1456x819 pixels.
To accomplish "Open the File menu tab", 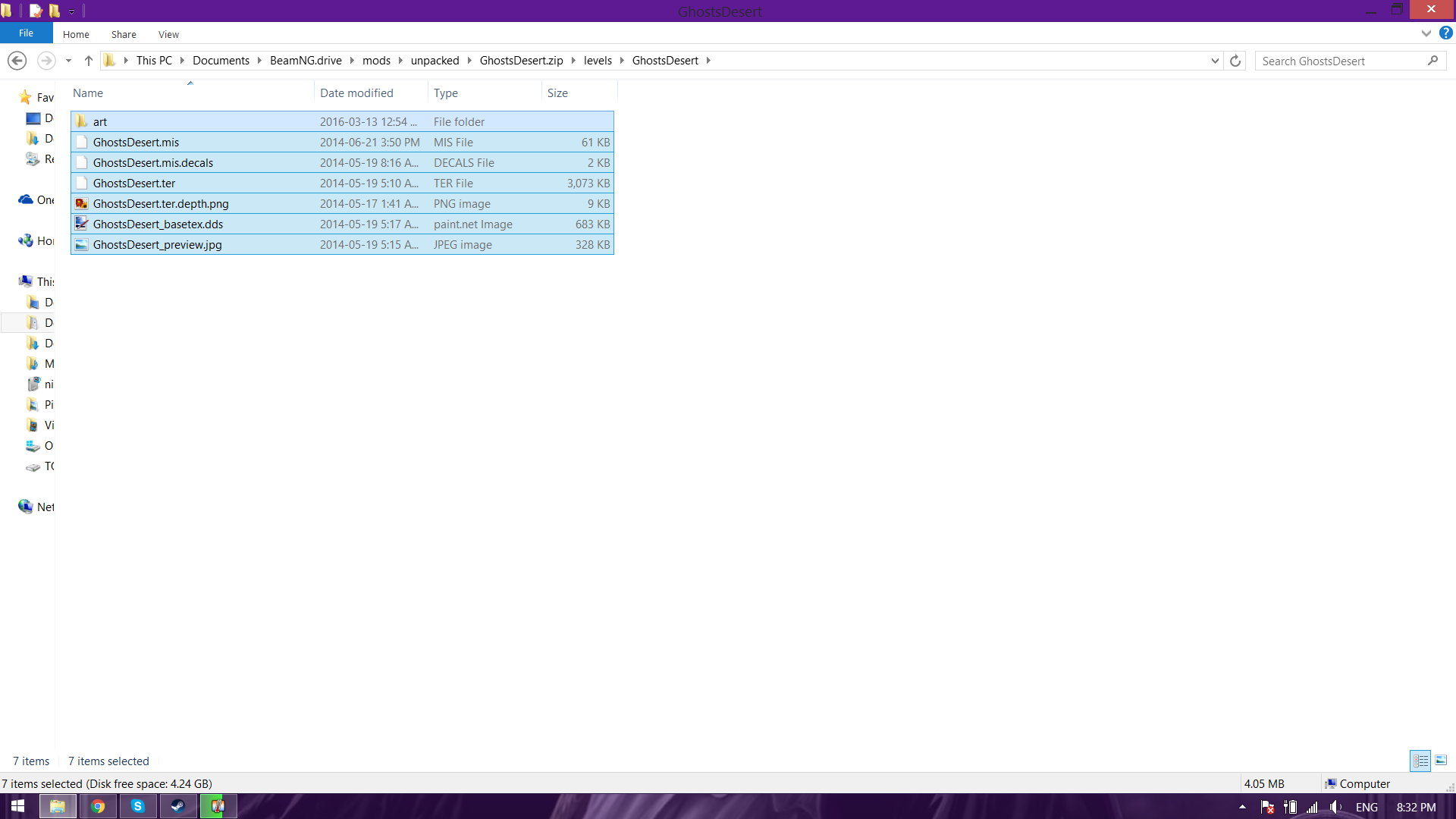I will coord(26,33).
